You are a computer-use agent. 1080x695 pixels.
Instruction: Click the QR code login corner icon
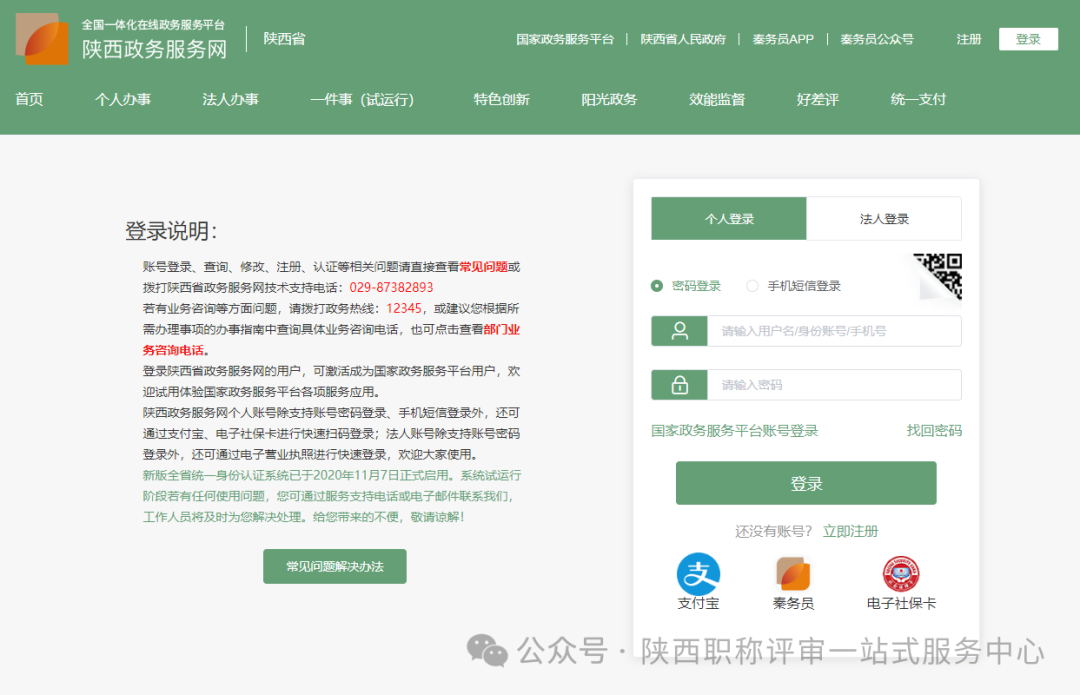pos(939,276)
